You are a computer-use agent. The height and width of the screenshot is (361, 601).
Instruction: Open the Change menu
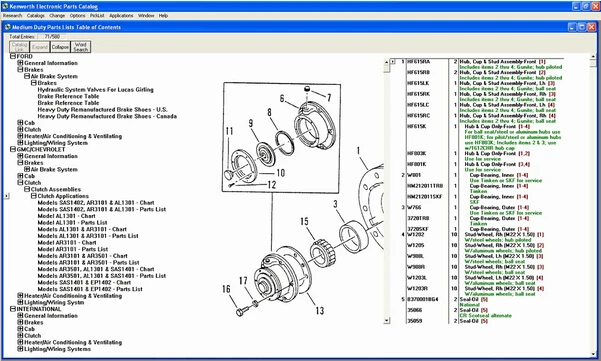(x=57, y=16)
